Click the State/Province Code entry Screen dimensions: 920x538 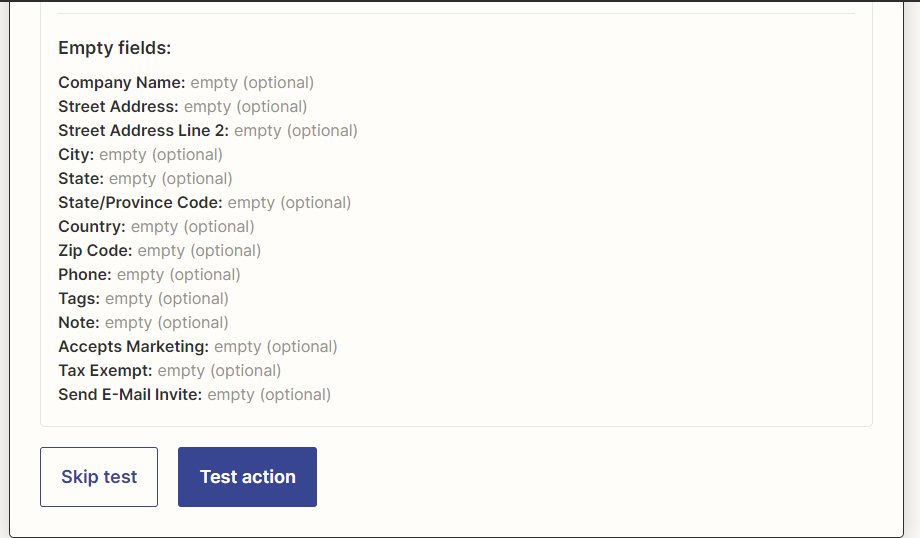point(204,203)
